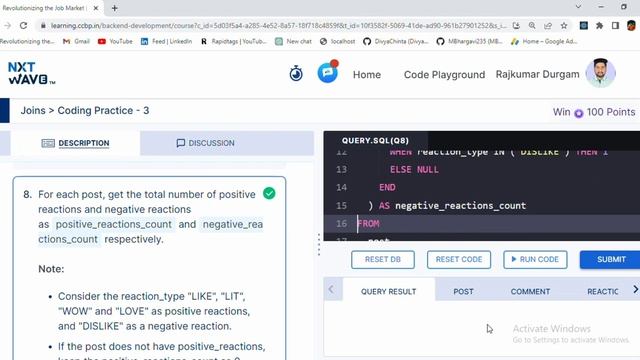Close the Revolutionizing the Job Market tab
The height and width of the screenshot is (360, 640).
pos(96,8)
